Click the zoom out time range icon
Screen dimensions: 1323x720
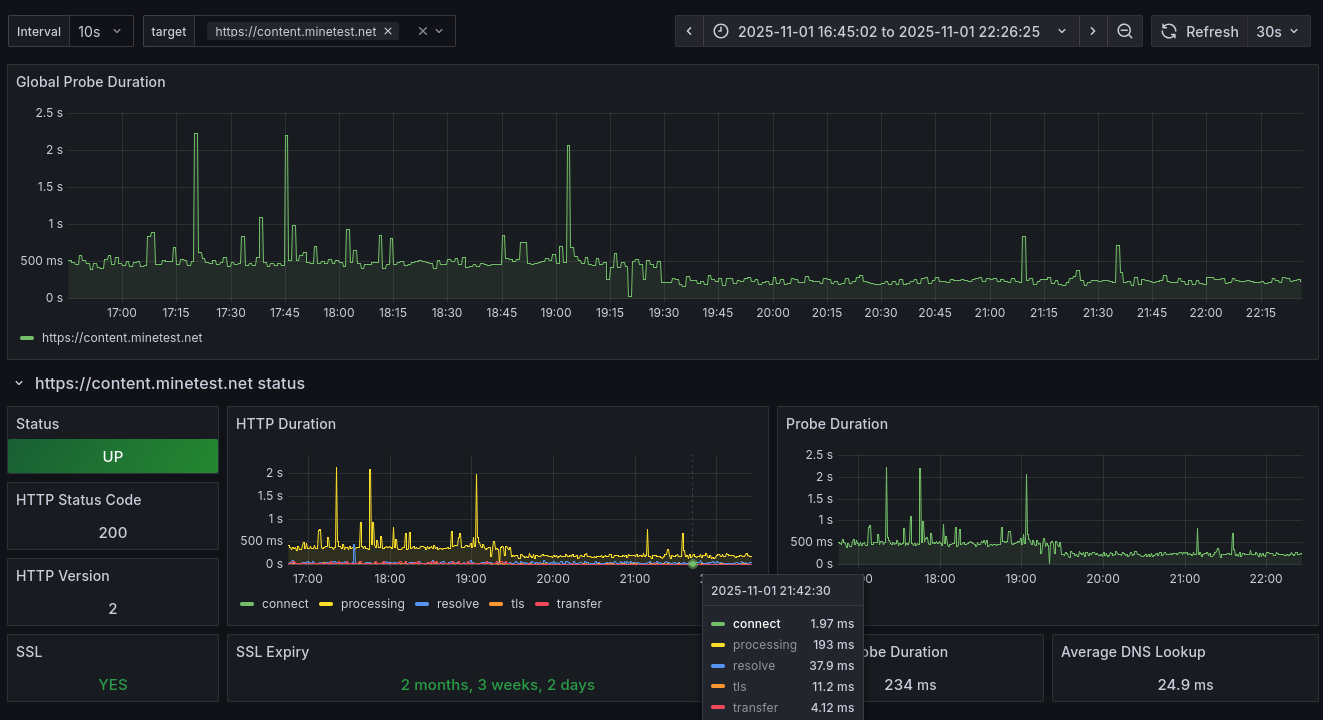click(1125, 31)
